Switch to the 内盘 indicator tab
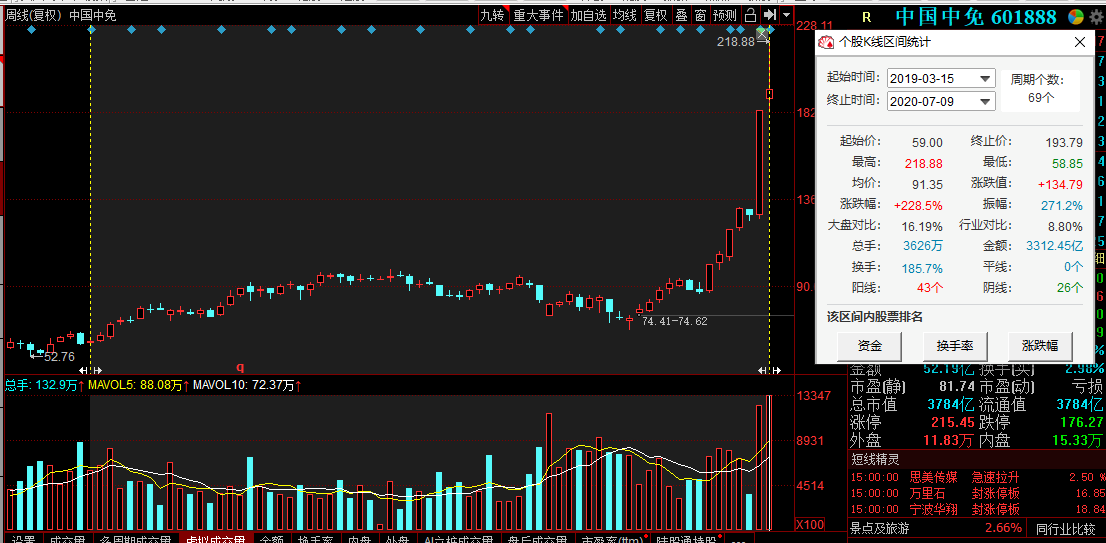The width and height of the screenshot is (1106, 543). pyautogui.click(x=360, y=539)
